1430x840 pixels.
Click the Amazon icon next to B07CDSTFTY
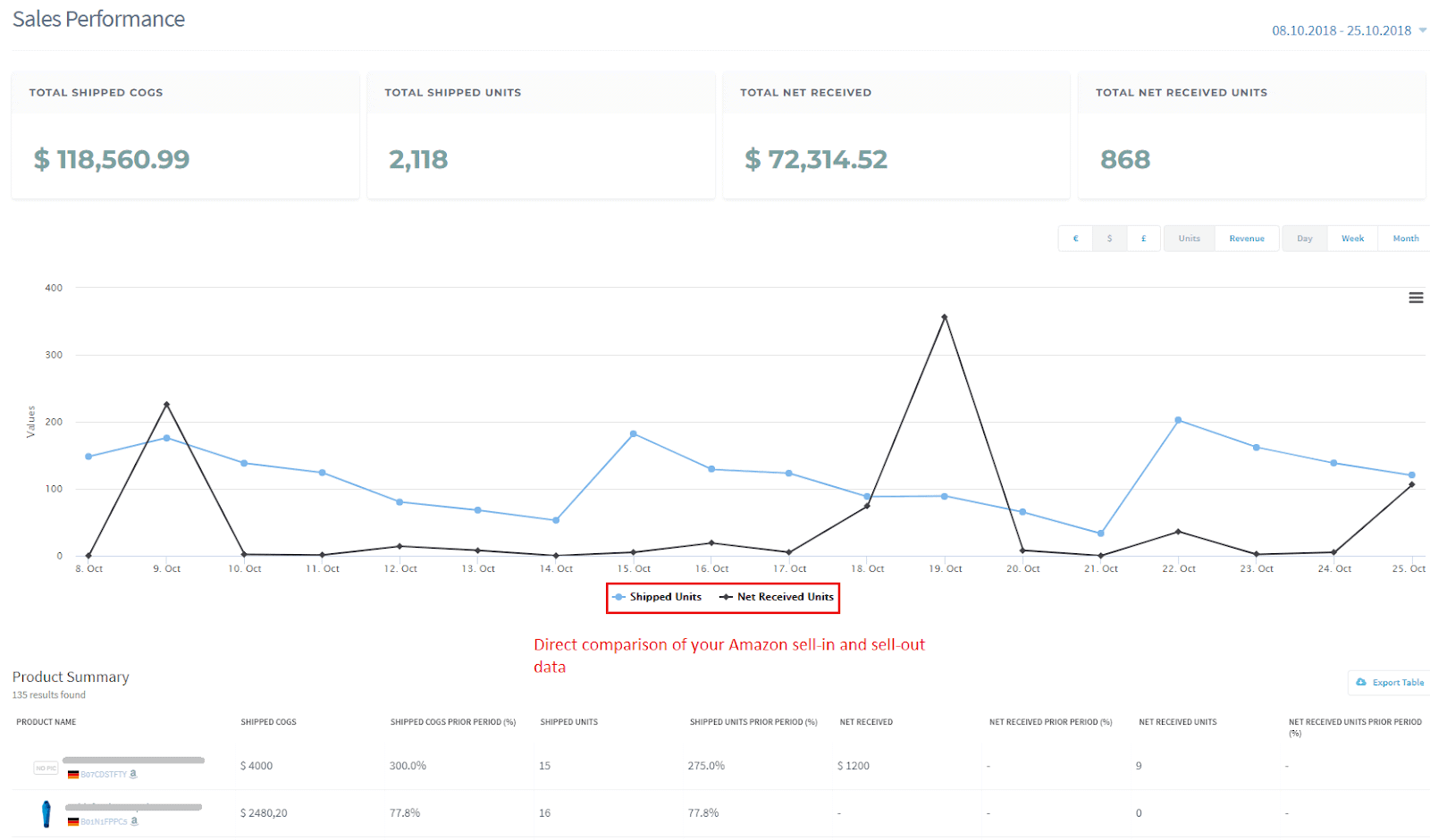point(133,774)
